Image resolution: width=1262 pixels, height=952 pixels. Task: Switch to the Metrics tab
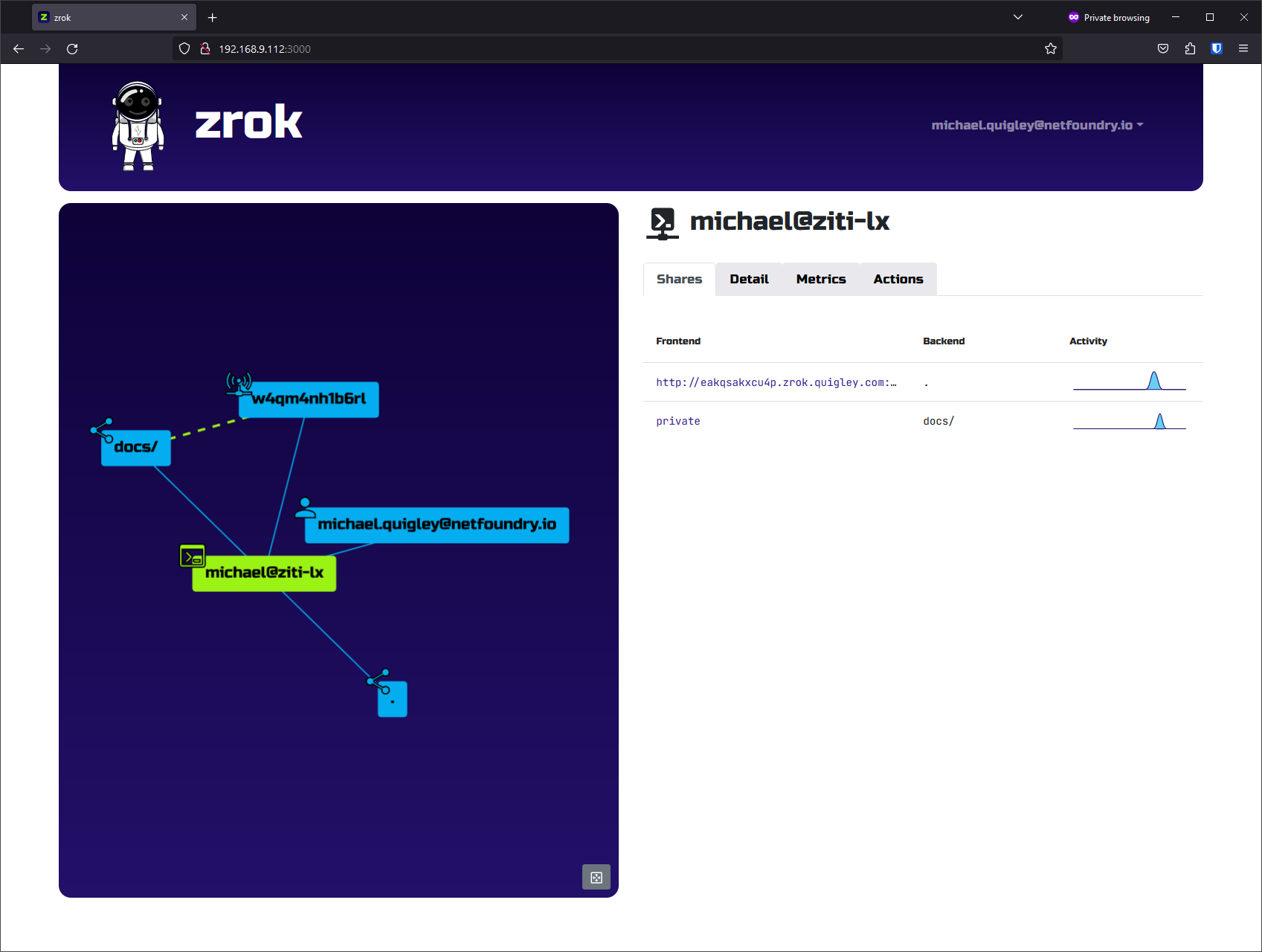pyautogui.click(x=821, y=279)
